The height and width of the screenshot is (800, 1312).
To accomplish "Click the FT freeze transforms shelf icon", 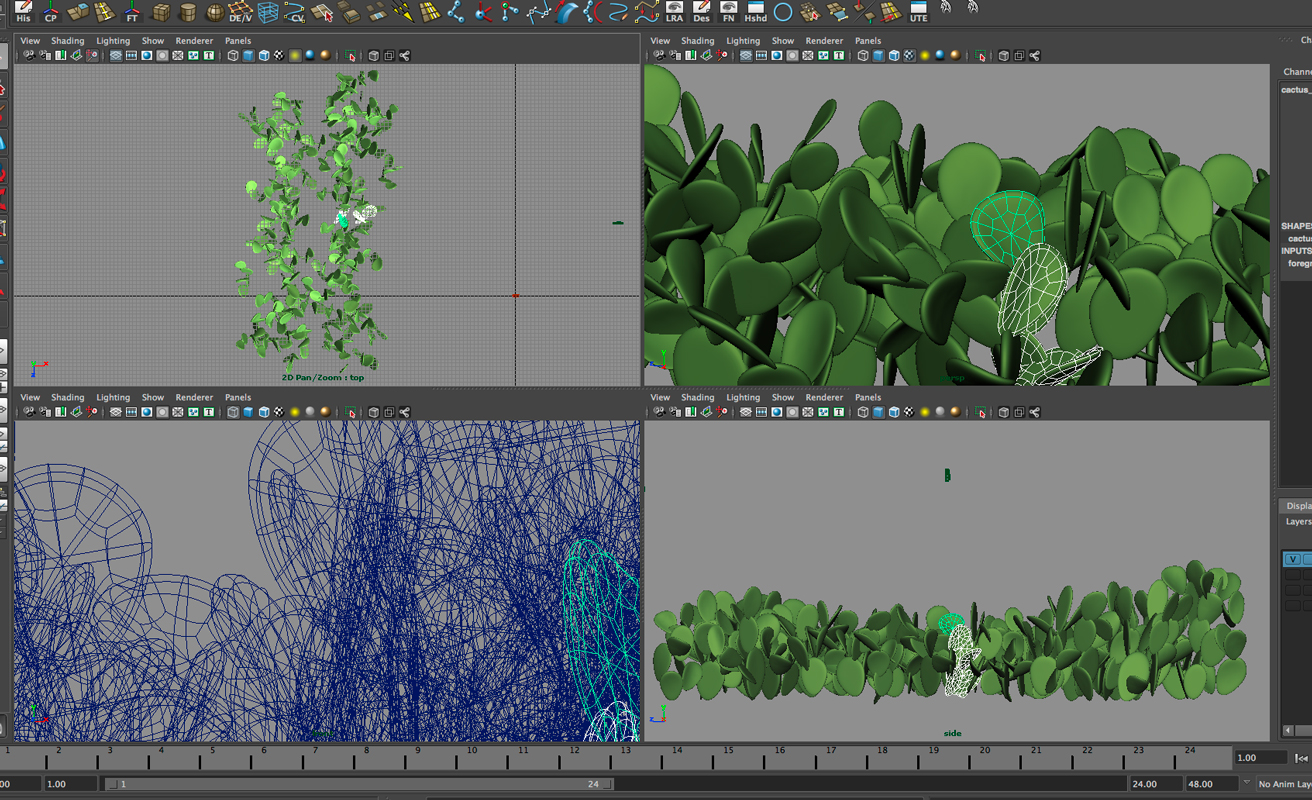I will tap(132, 12).
